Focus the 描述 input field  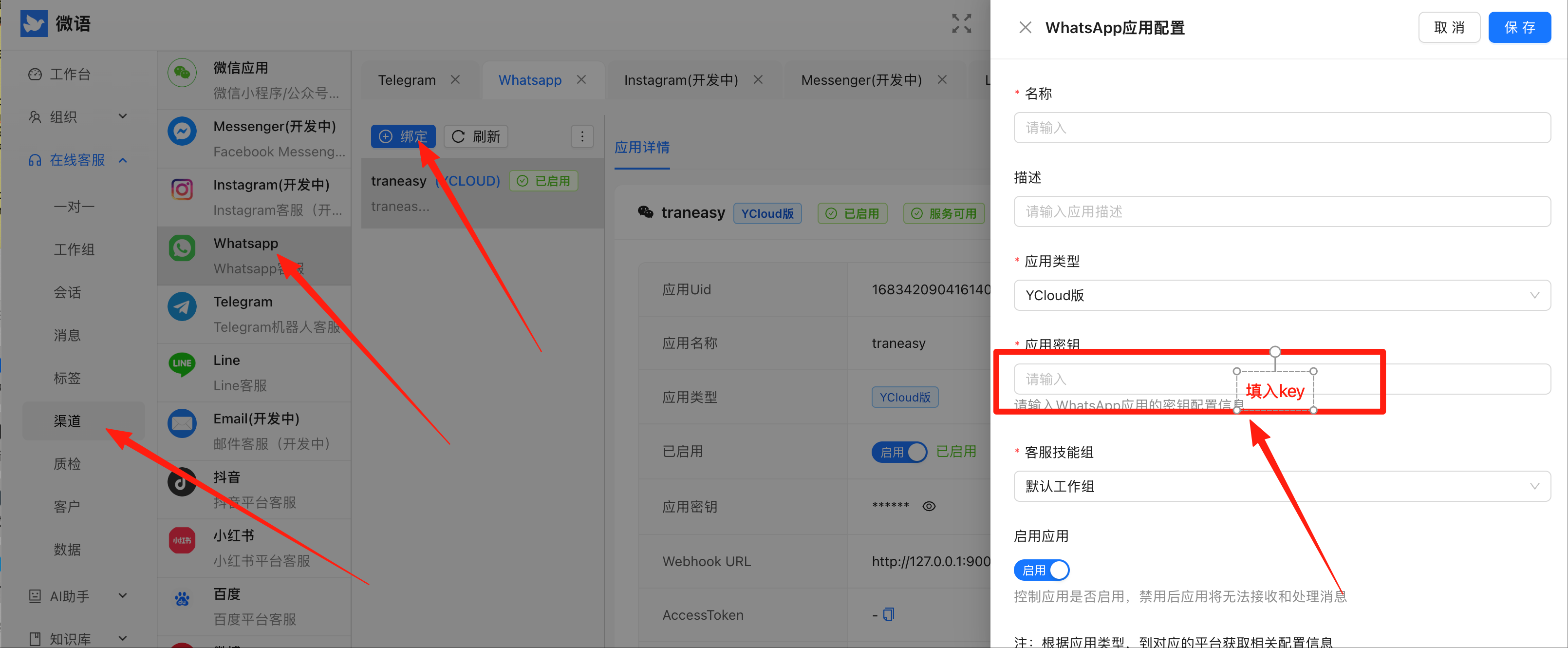tap(1282, 211)
